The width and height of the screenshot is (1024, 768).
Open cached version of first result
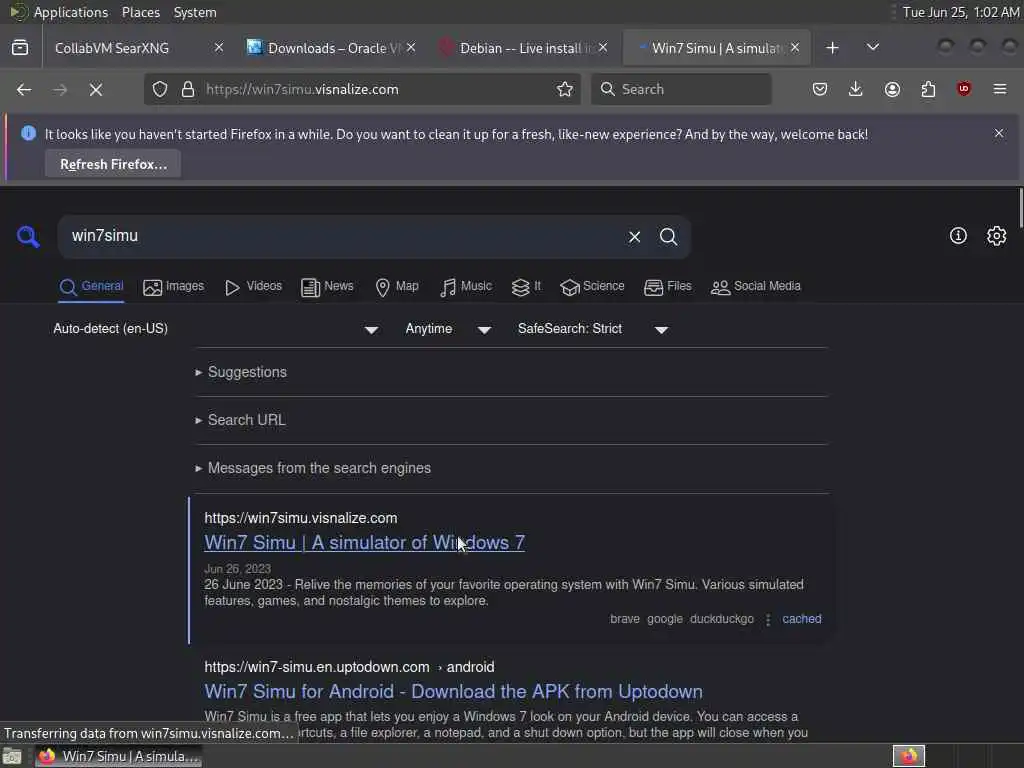(x=801, y=619)
